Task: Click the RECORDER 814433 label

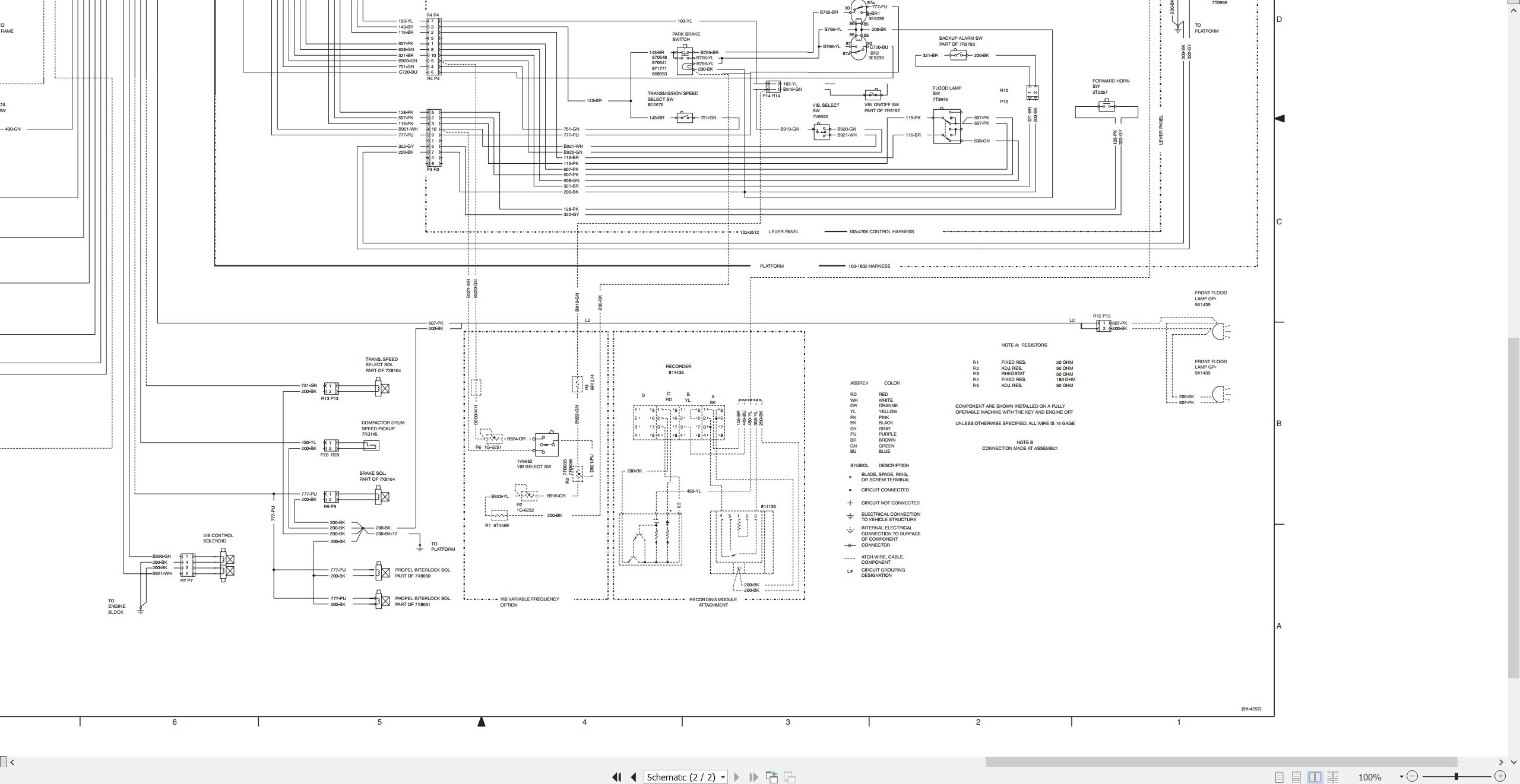Action: point(679,369)
